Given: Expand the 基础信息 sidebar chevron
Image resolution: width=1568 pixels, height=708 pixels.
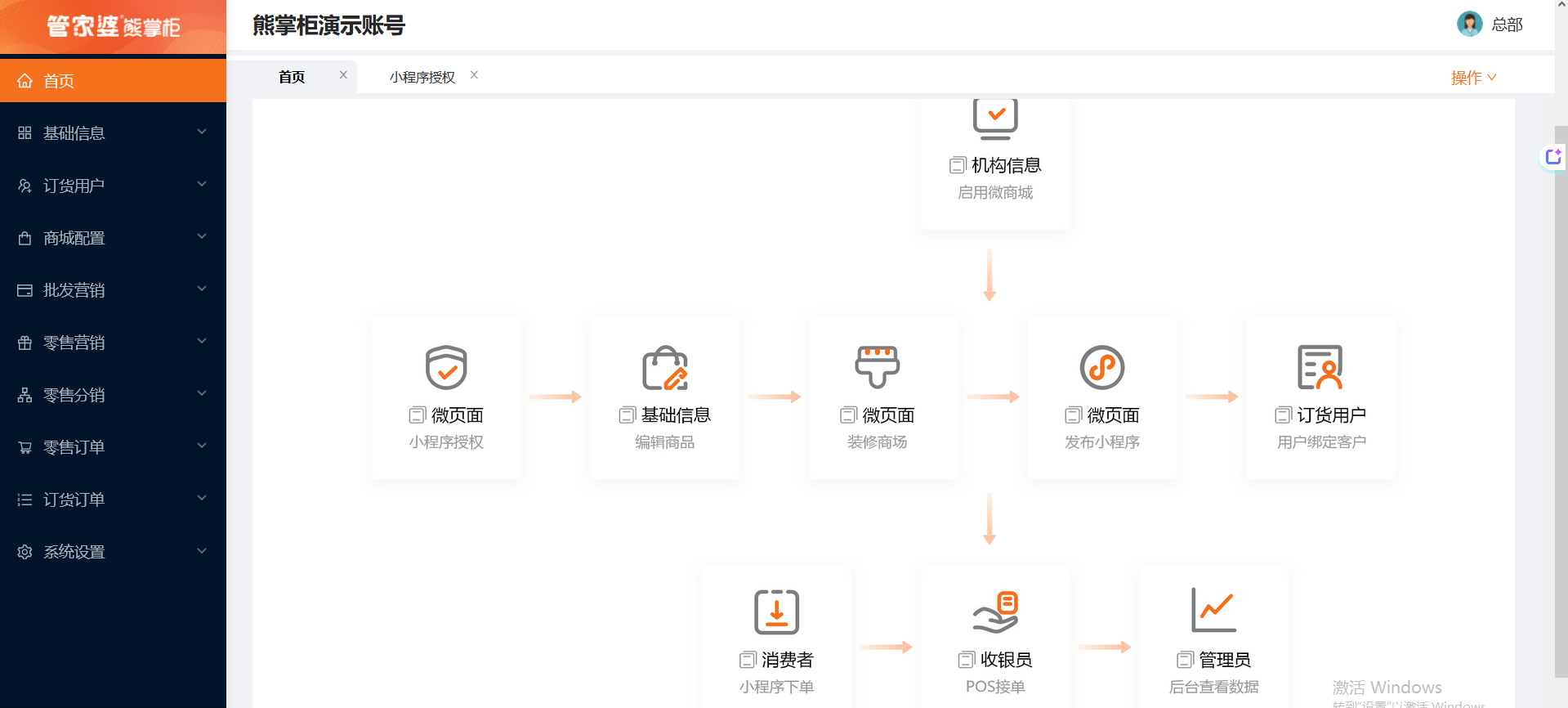Looking at the screenshot, I should (x=202, y=132).
